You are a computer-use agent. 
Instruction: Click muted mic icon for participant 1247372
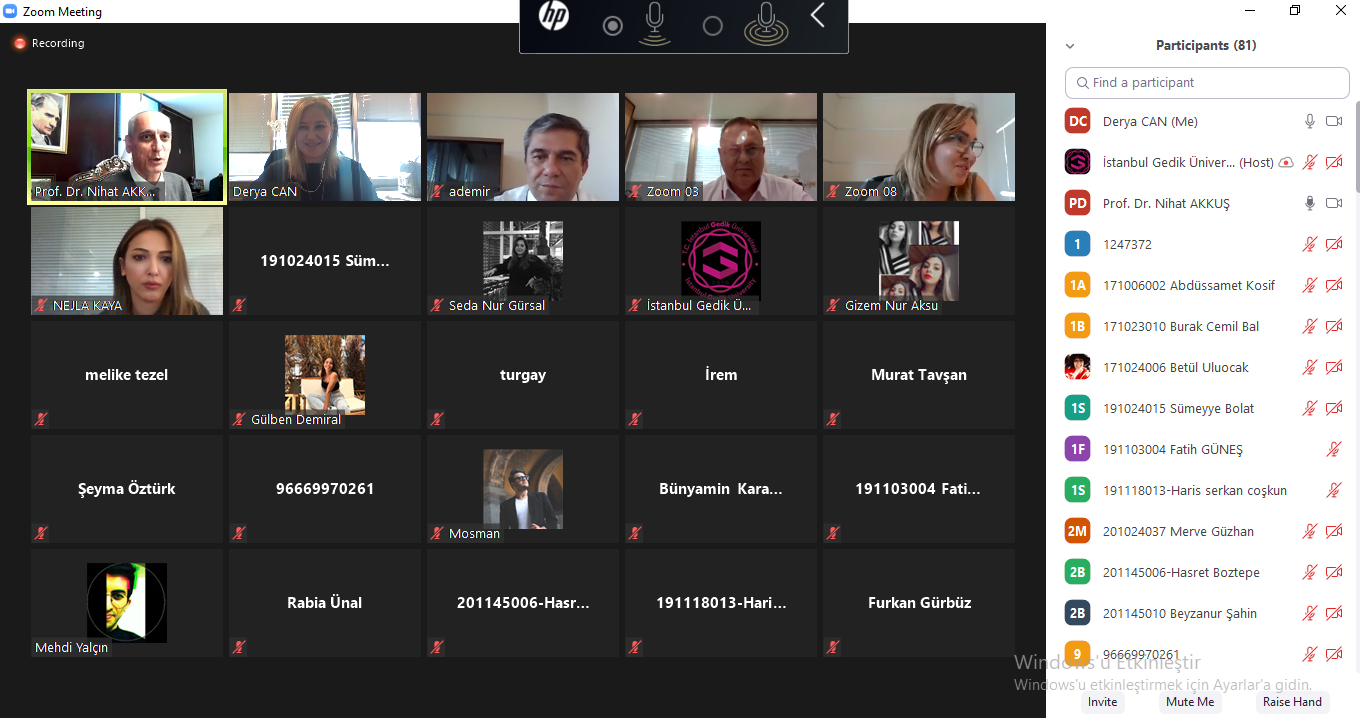[x=1310, y=244]
